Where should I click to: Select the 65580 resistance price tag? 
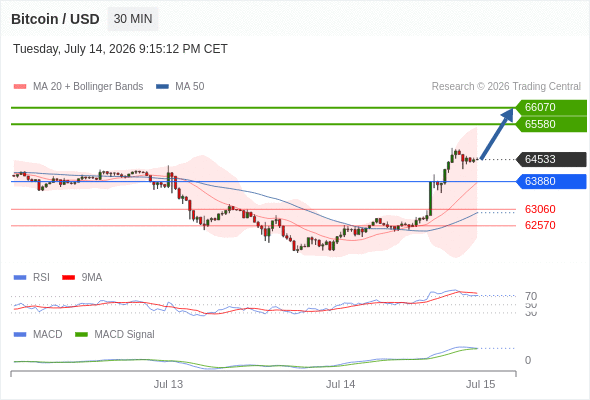[x=551, y=124]
